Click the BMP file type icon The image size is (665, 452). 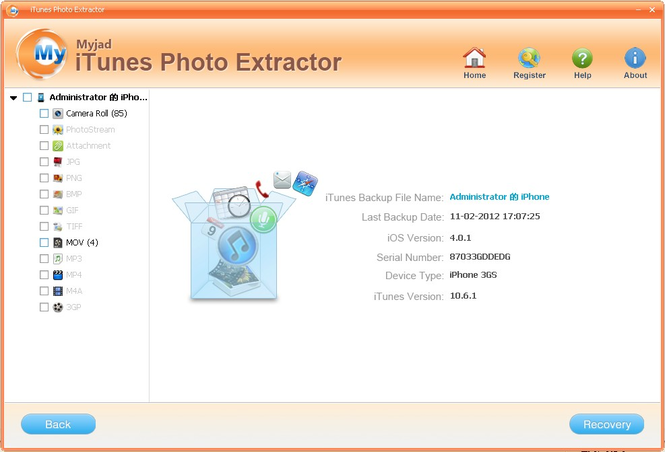(58, 194)
